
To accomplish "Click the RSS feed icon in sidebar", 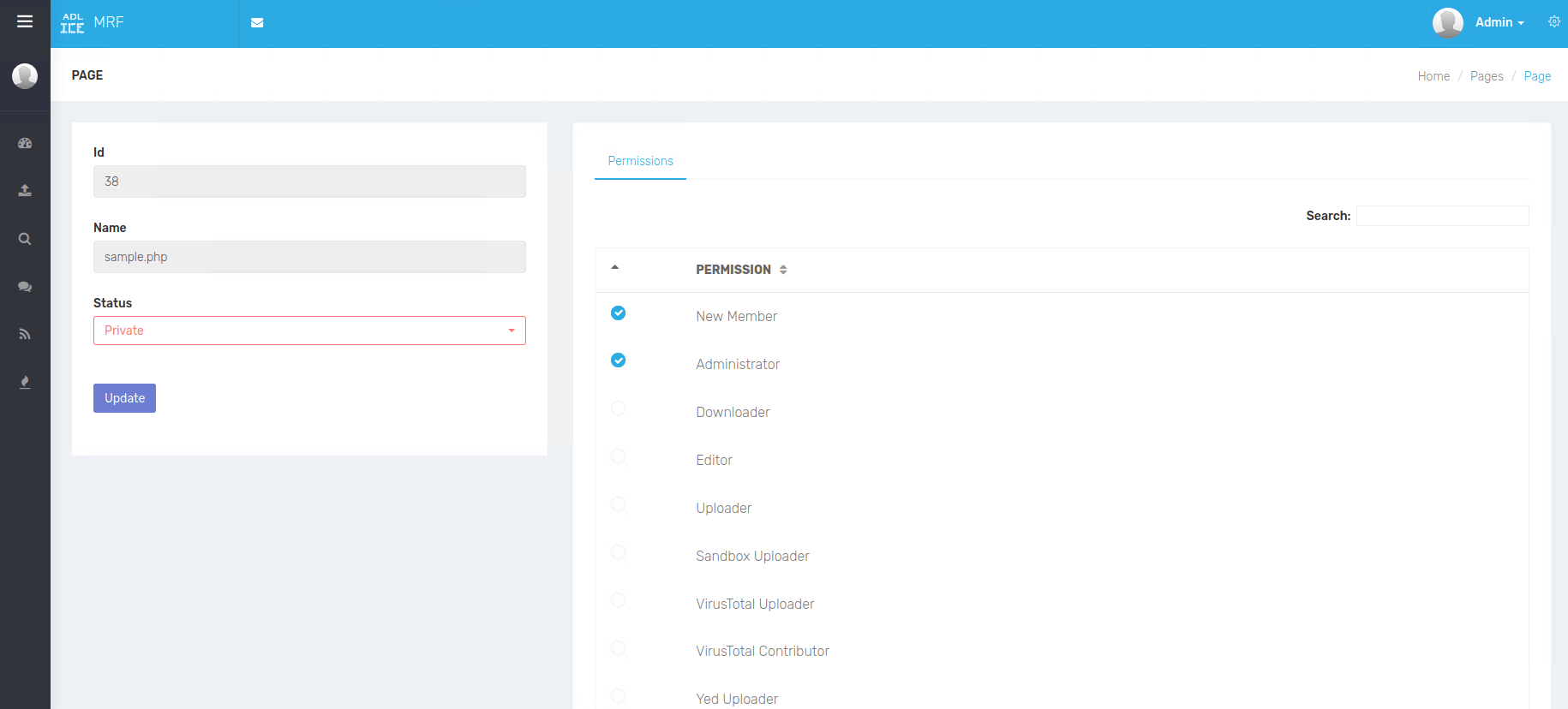I will tap(25, 334).
